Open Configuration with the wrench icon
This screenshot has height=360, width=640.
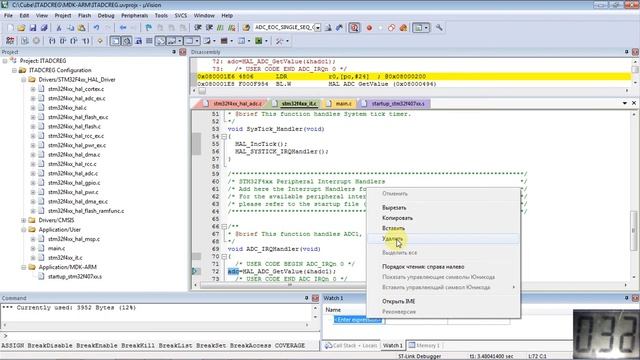[439, 28]
